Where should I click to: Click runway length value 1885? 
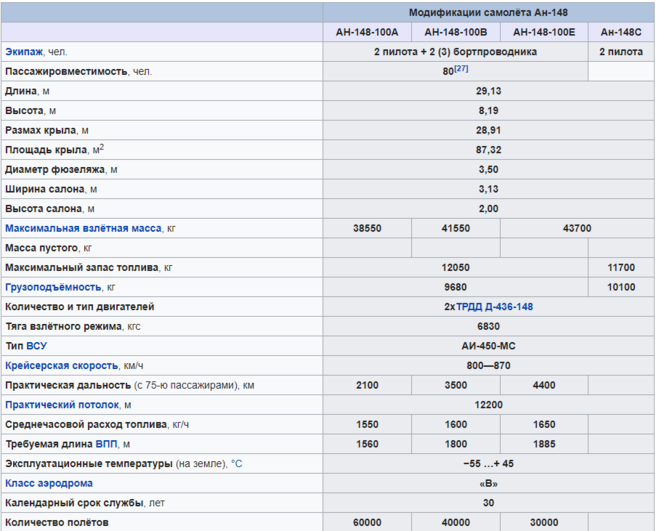(544, 444)
